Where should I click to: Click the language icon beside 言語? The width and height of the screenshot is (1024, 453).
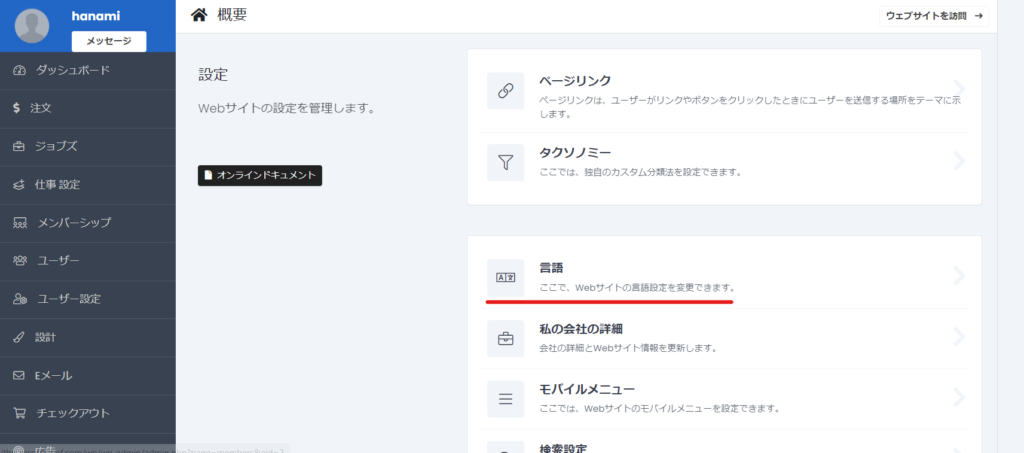click(505, 277)
